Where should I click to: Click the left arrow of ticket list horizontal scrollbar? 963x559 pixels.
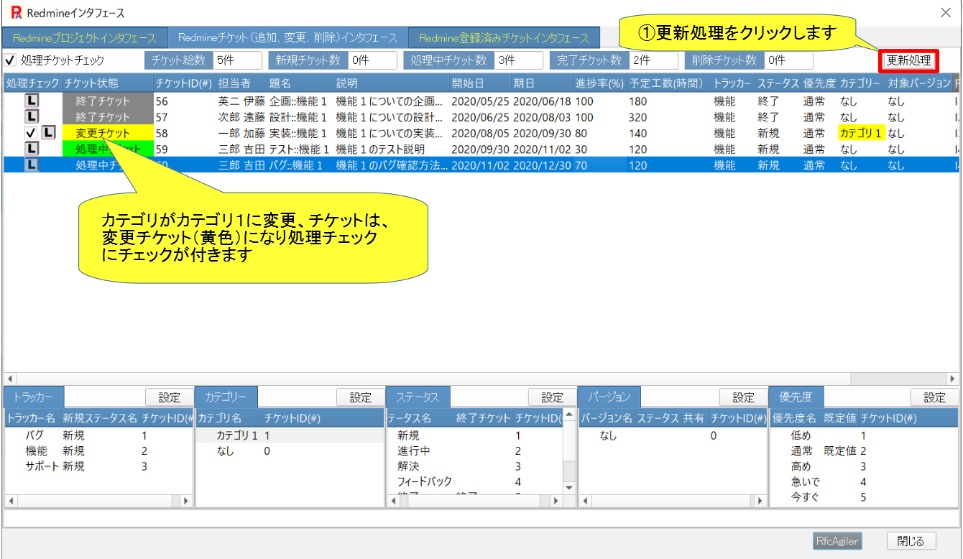pyautogui.click(x=9, y=378)
